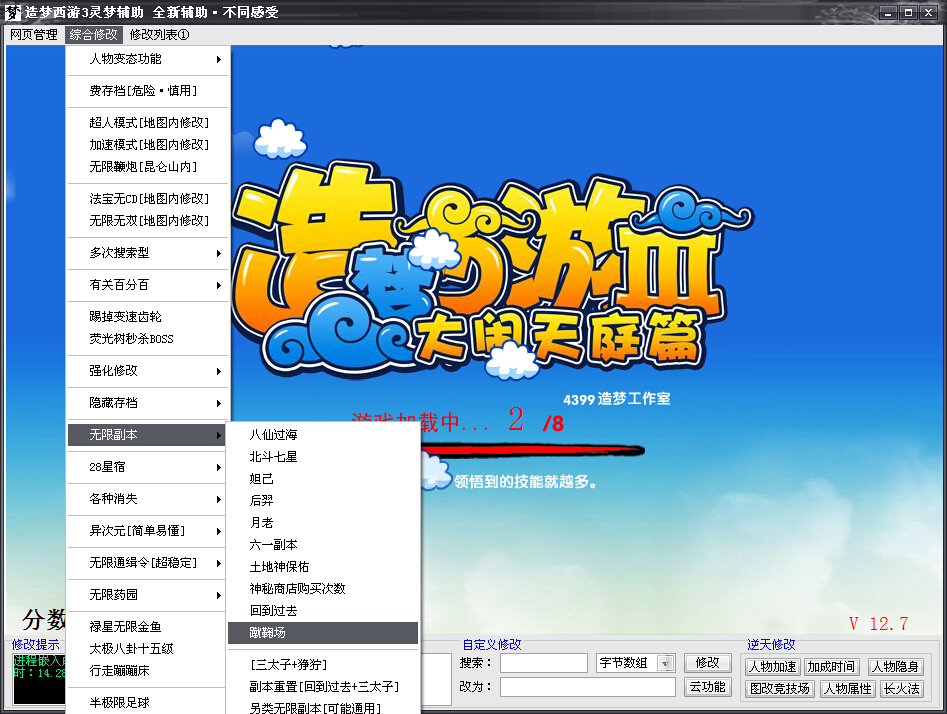Expand the 多次搜索型 submenu
This screenshot has height=714, width=947.
pyautogui.click(x=149, y=253)
